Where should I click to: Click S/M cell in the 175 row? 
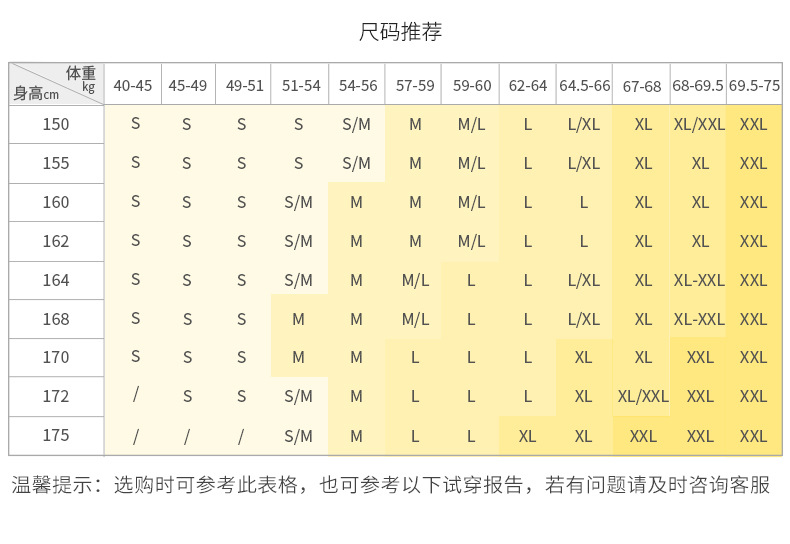(x=298, y=436)
